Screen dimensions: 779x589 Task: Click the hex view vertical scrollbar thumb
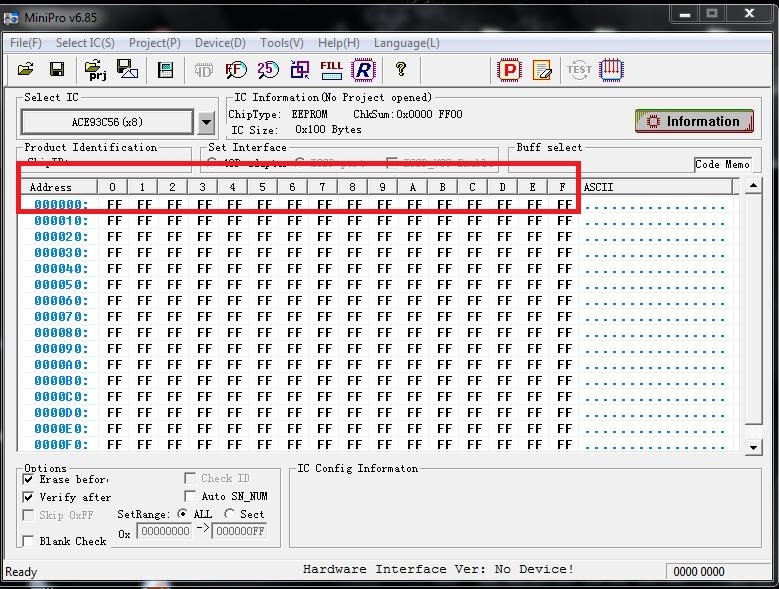coord(754,310)
